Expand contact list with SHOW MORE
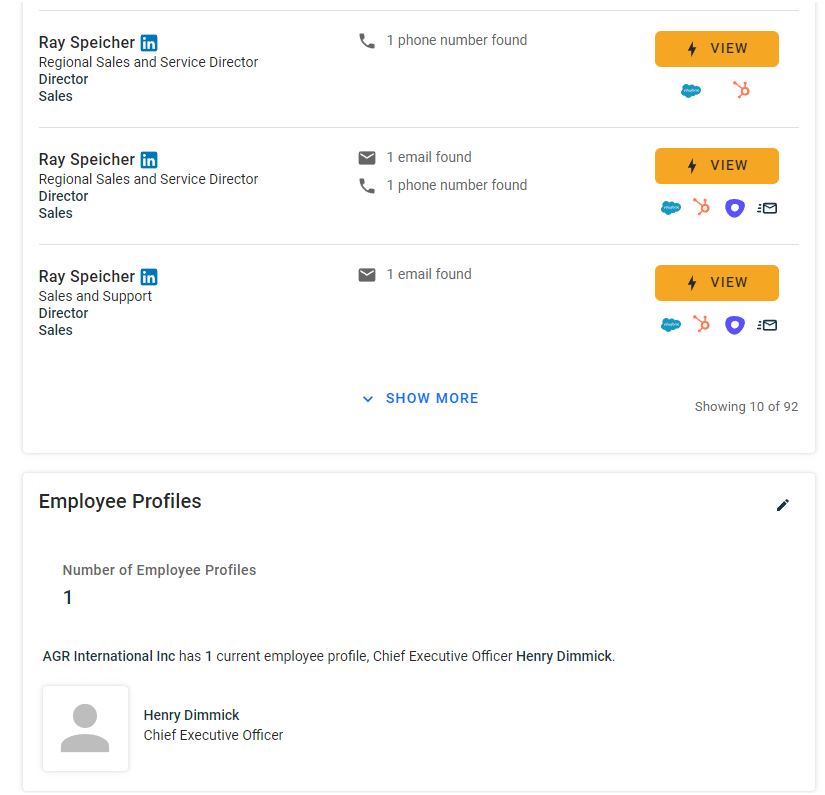This screenshot has height=795, width=825. click(432, 398)
